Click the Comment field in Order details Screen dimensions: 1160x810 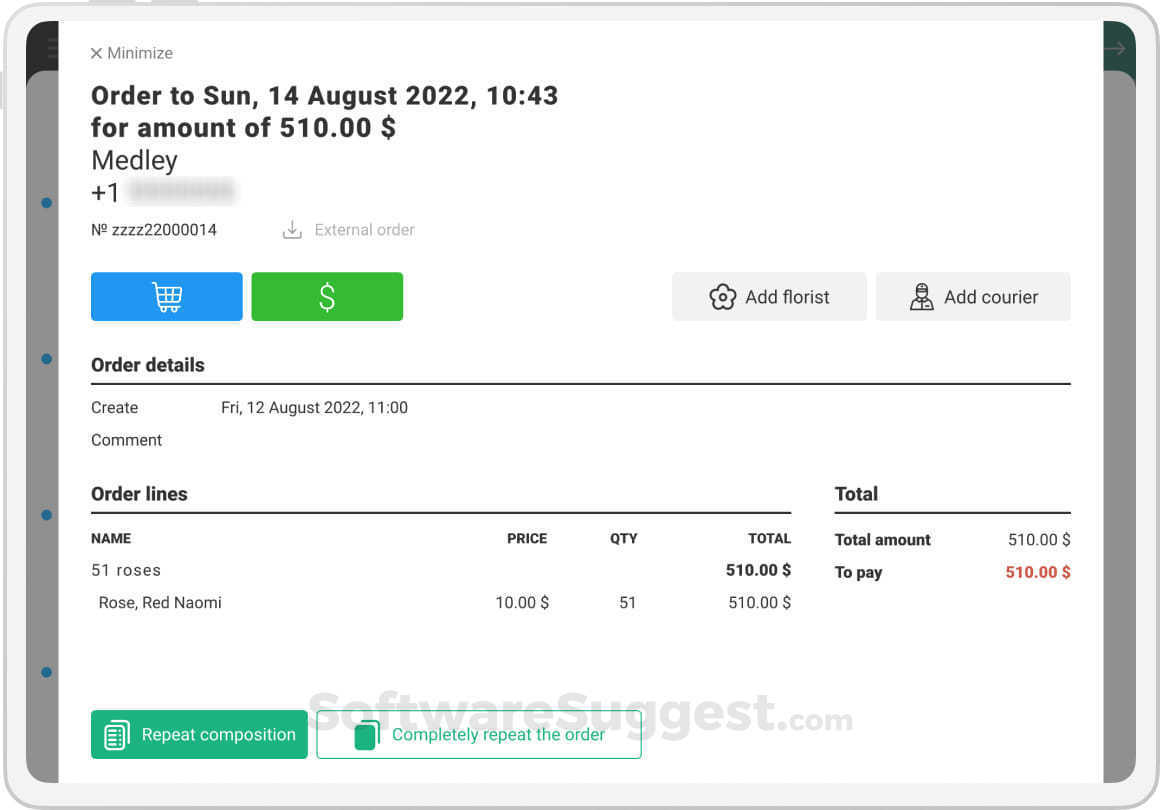pyautogui.click(x=127, y=440)
